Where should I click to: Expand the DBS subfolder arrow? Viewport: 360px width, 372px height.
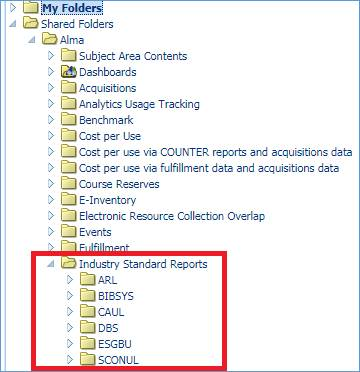(x=70, y=328)
